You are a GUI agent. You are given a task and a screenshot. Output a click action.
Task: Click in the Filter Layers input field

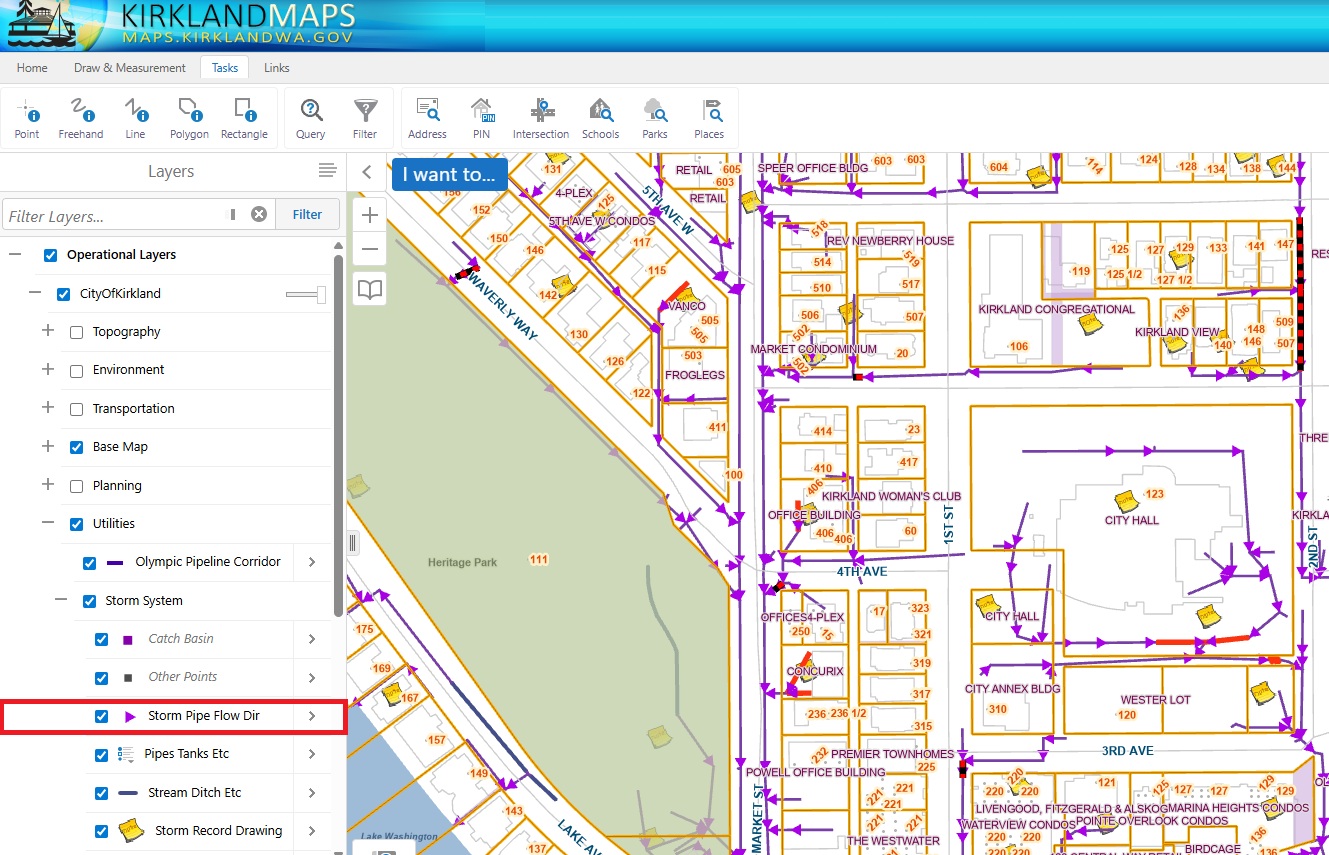[x=115, y=215]
